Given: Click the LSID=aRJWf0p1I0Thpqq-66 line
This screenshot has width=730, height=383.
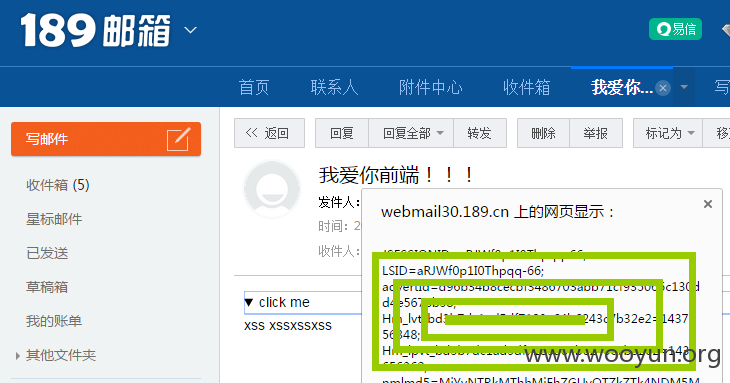Looking at the screenshot, I should click(x=463, y=270).
